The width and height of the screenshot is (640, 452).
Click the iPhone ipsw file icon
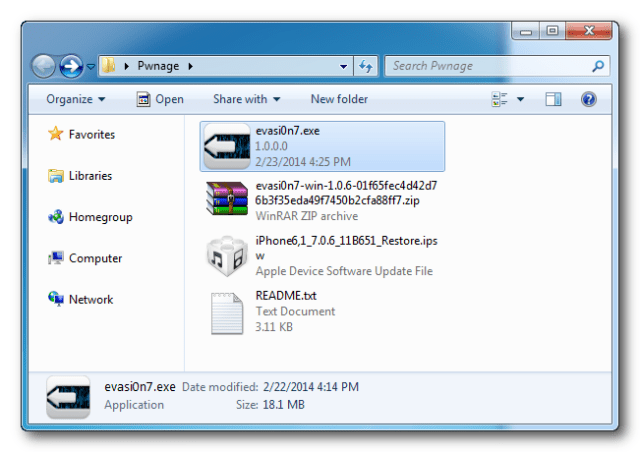coord(227,256)
